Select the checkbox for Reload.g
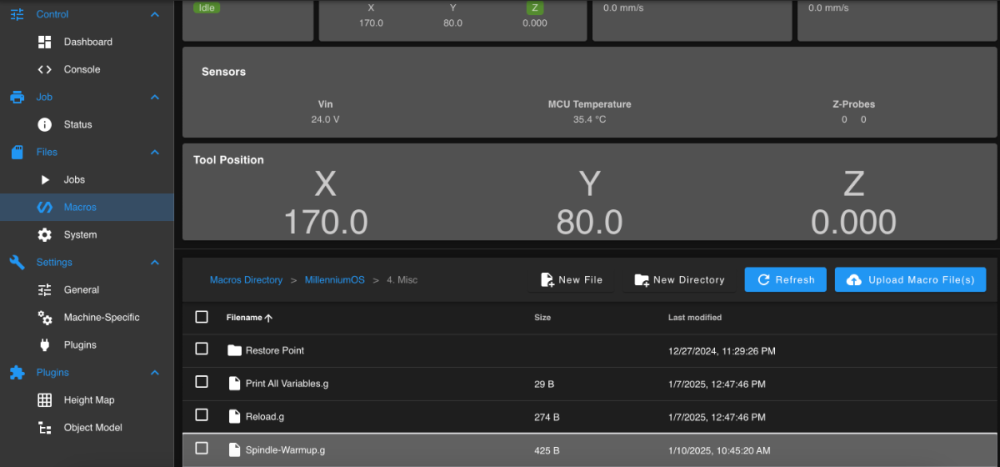Screen dimensions: 1000x467 (202, 415)
